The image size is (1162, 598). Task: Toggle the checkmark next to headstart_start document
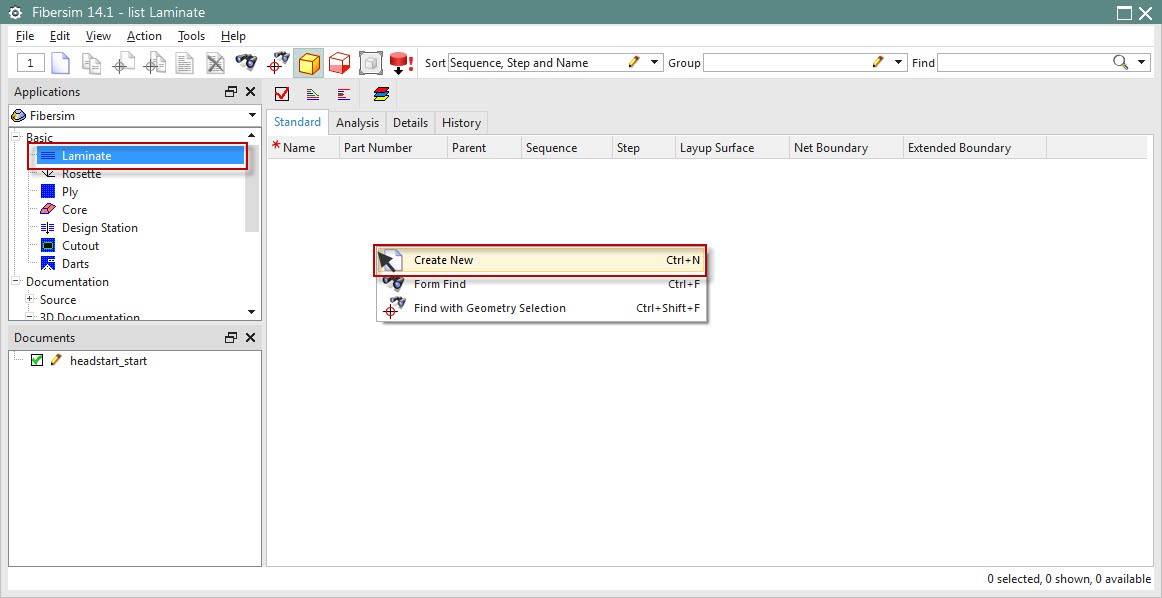[37, 360]
